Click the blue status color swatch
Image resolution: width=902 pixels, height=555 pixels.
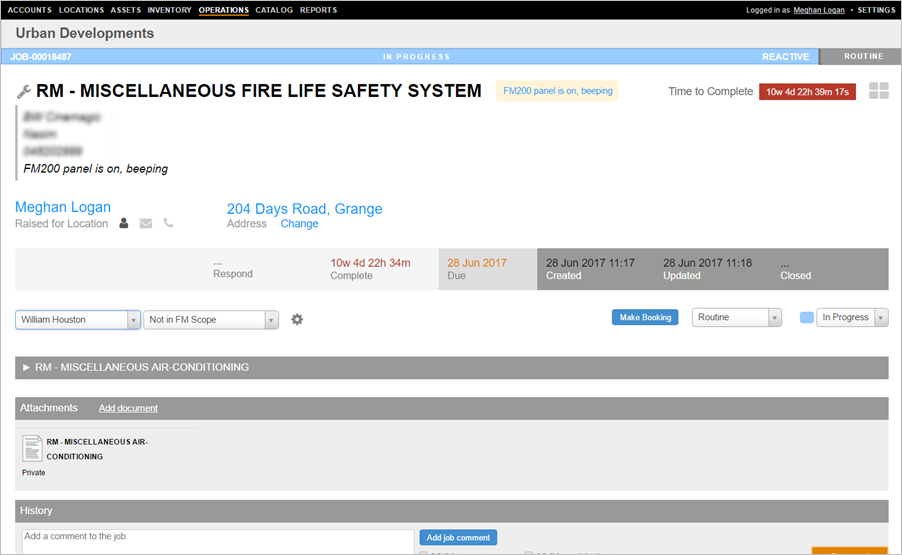pos(807,318)
